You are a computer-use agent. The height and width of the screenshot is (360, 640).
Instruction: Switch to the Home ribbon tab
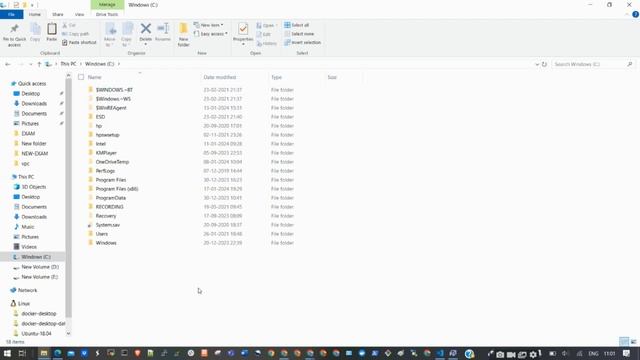[x=35, y=14]
